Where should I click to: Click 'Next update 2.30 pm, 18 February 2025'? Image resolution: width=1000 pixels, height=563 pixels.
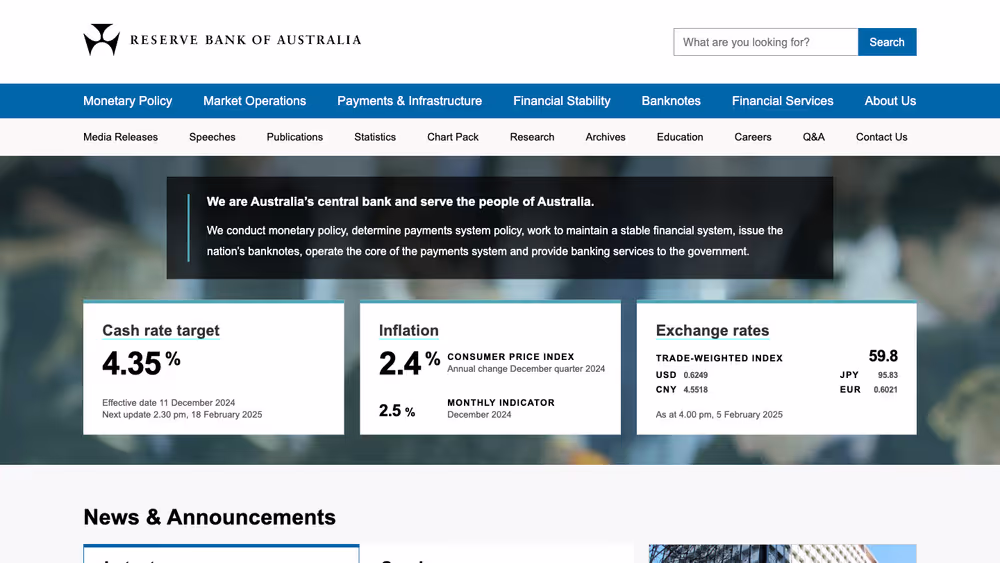[182, 414]
